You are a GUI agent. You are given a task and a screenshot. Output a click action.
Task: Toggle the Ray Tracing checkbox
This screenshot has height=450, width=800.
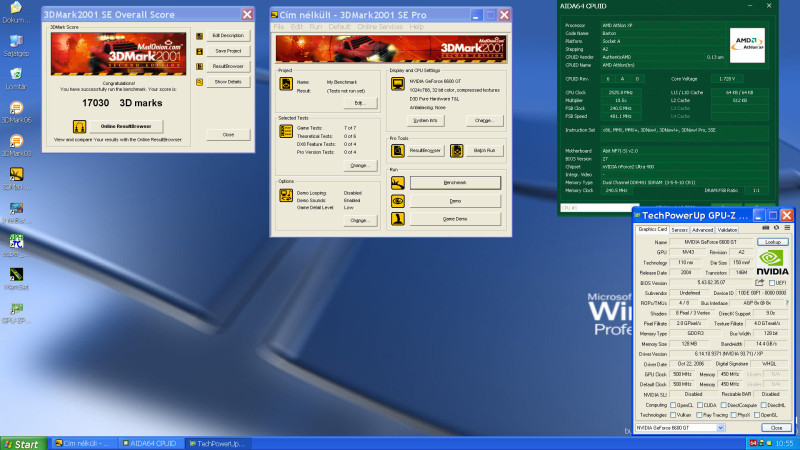tap(699, 415)
